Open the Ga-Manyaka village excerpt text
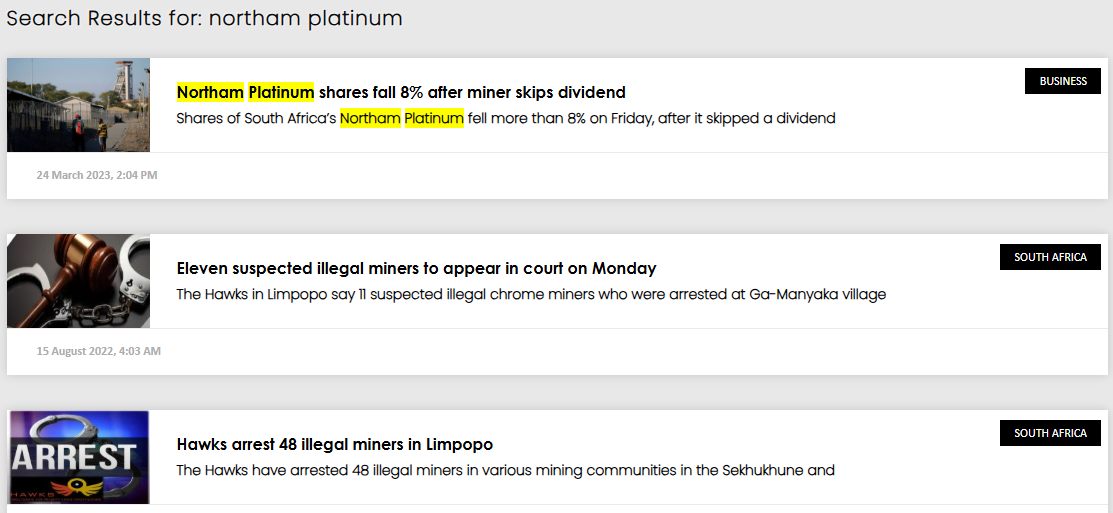The width and height of the screenshot is (1113, 513). pos(531,294)
